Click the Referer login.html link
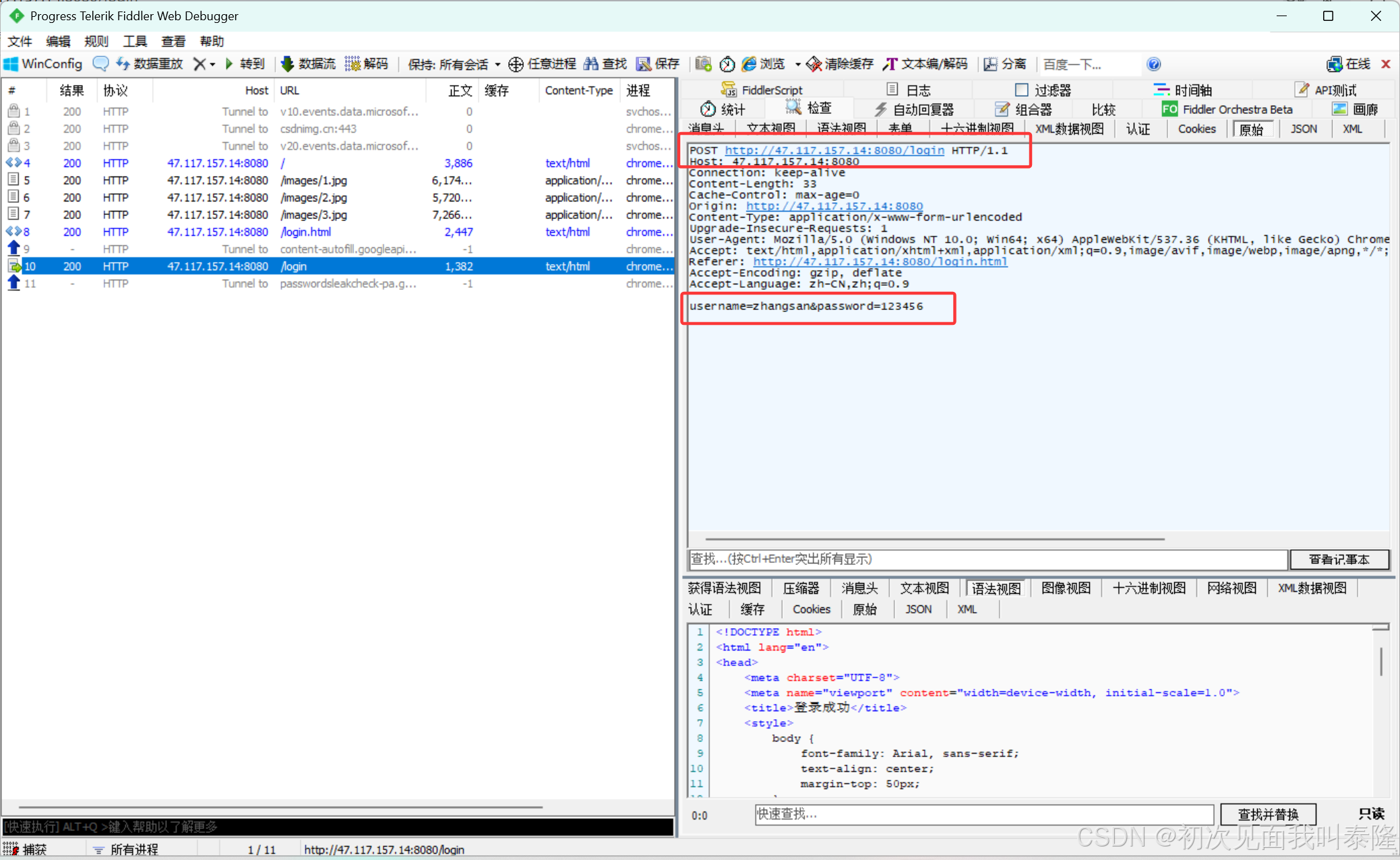This screenshot has width=1400, height=860. (880, 262)
